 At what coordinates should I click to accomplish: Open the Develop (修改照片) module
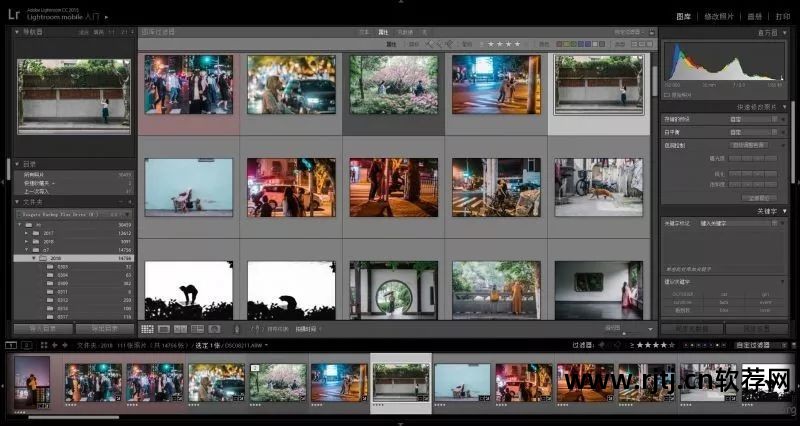click(725, 16)
